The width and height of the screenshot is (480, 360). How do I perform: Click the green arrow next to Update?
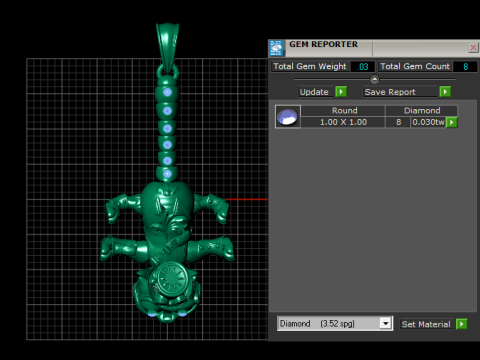pos(341,92)
